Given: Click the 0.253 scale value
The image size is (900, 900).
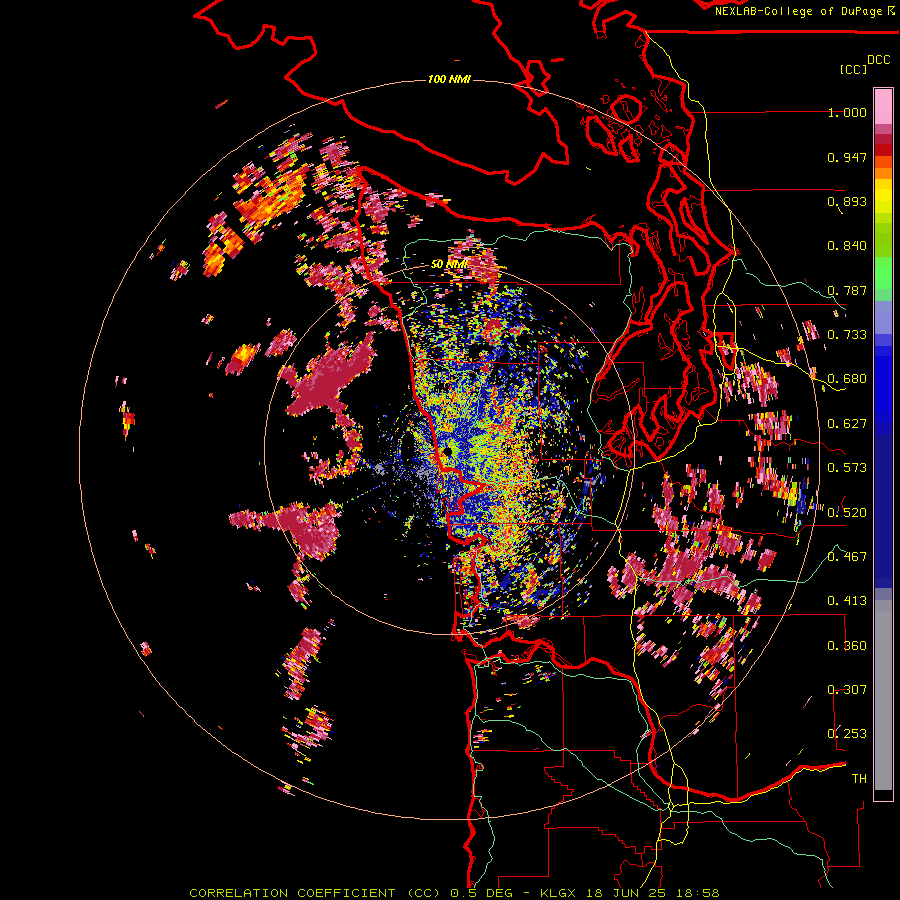Looking at the screenshot, I should point(847,734).
